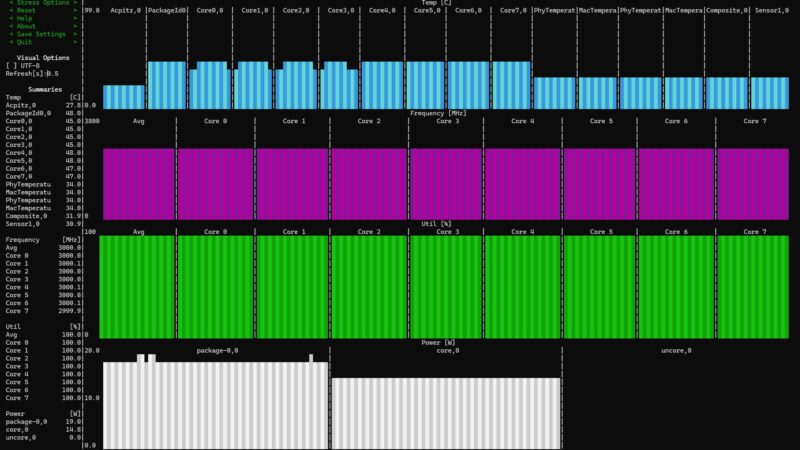
Task: Click Save Settings
Action: (43, 34)
